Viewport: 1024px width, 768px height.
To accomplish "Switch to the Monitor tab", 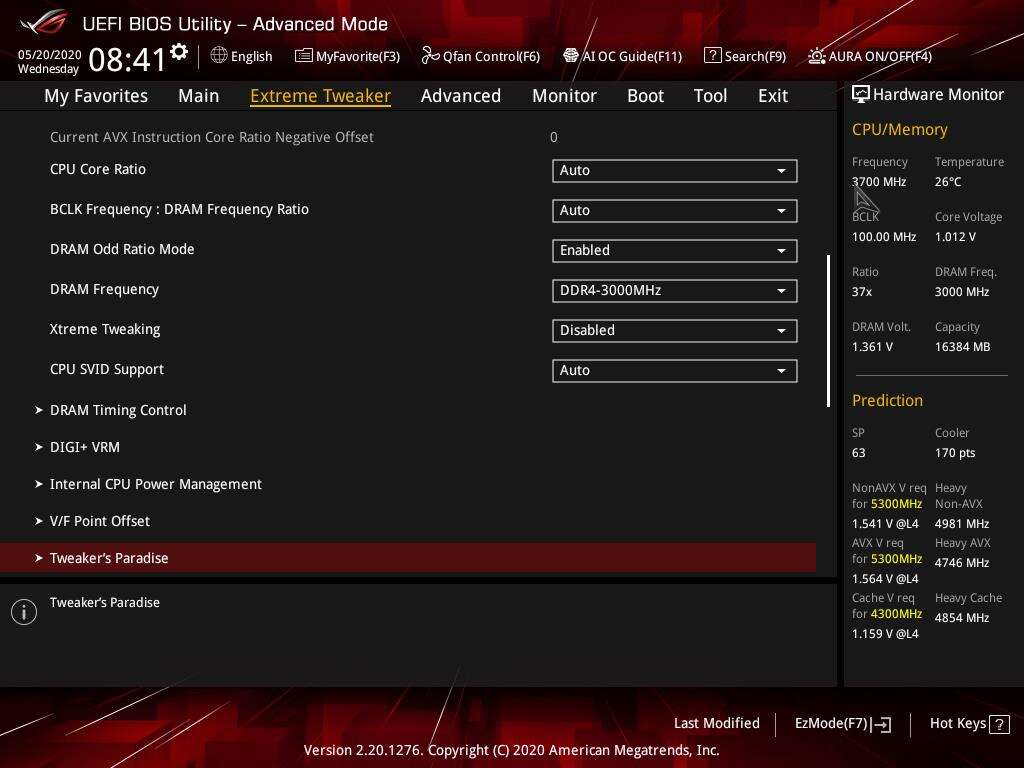I will tap(564, 96).
